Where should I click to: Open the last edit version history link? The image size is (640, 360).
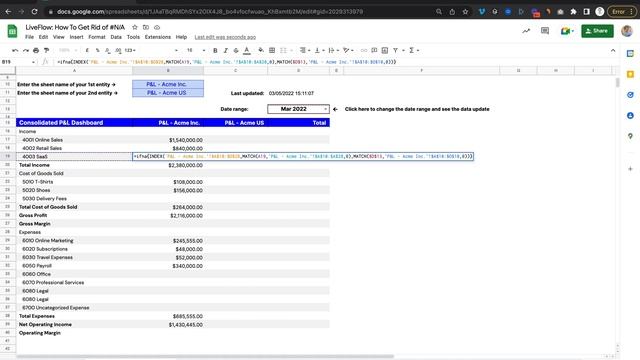(225, 37)
